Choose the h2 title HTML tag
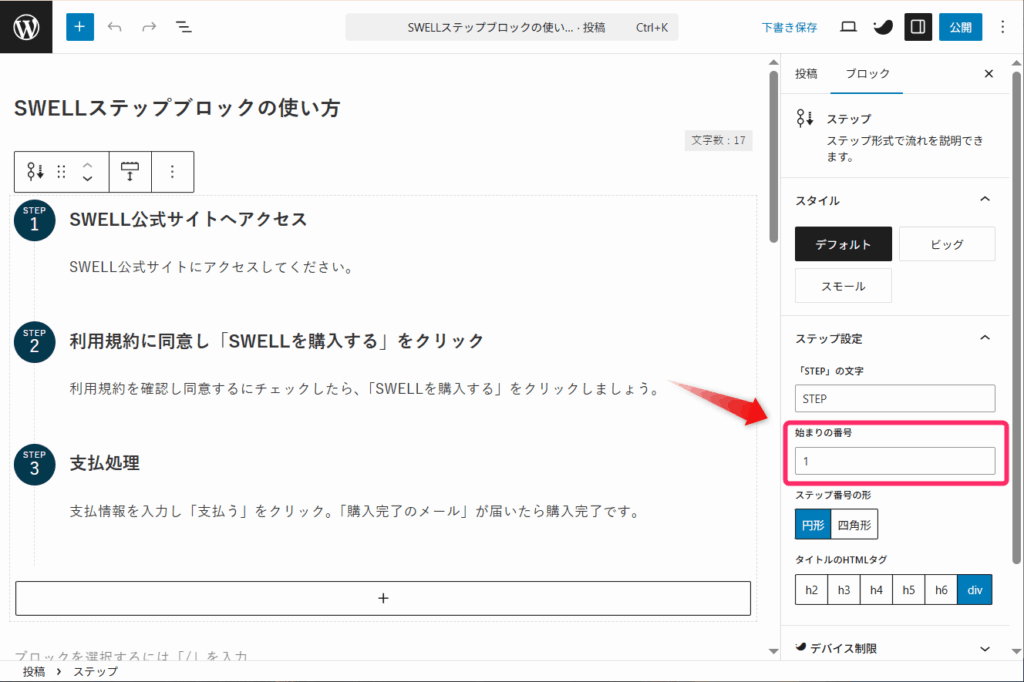The image size is (1024, 682). pos(811,590)
